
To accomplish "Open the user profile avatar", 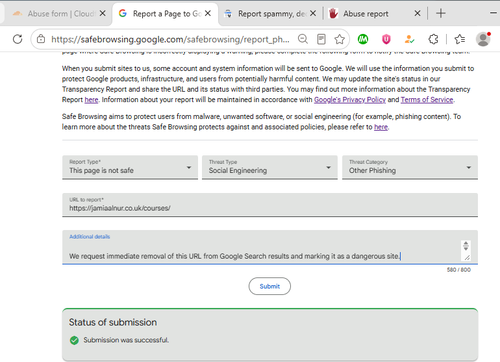I will [x=483, y=39].
